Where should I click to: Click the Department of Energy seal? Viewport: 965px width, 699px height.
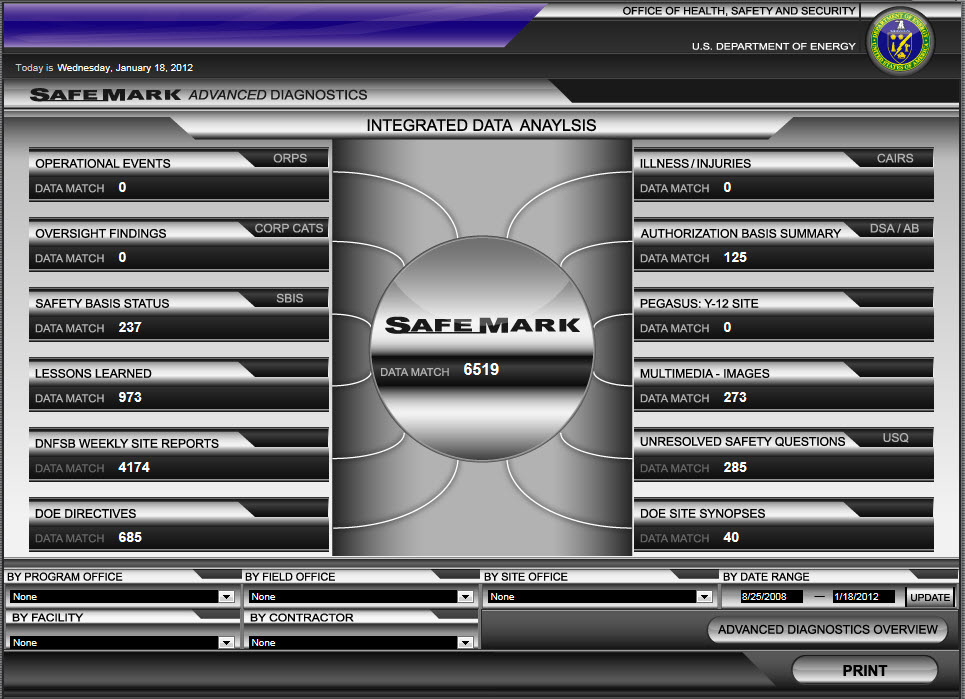pos(900,41)
